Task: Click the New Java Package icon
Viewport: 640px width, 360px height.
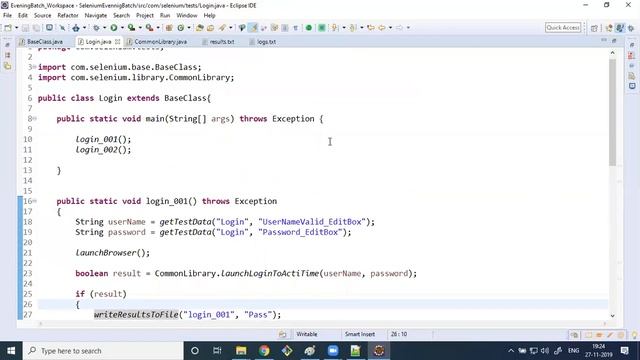Action: tap(169, 28)
